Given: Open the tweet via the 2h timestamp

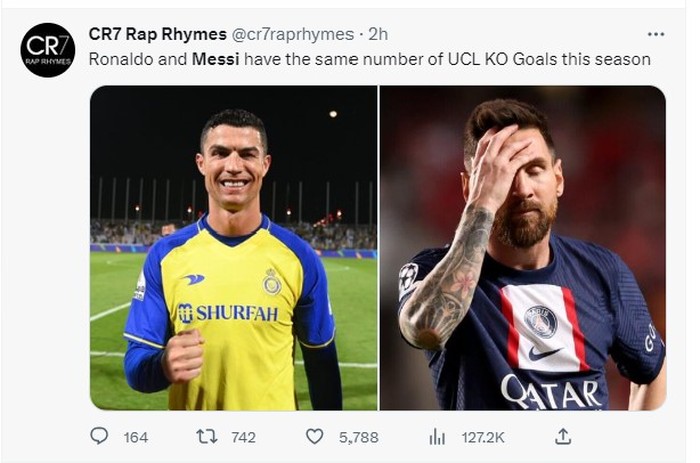Looking at the screenshot, I should click(378, 35).
